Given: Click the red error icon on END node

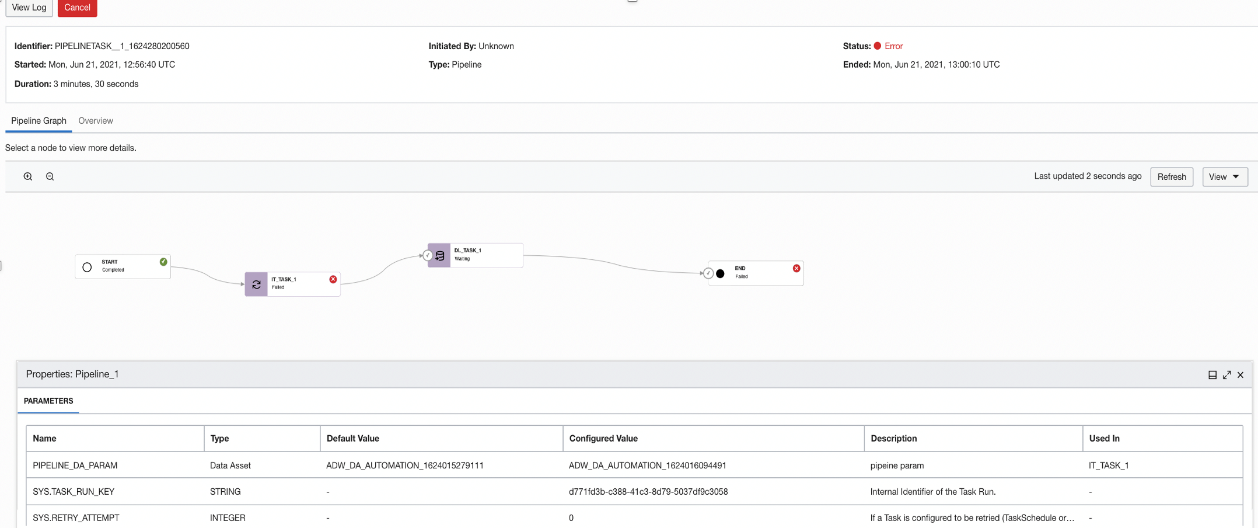Looking at the screenshot, I should [796, 268].
